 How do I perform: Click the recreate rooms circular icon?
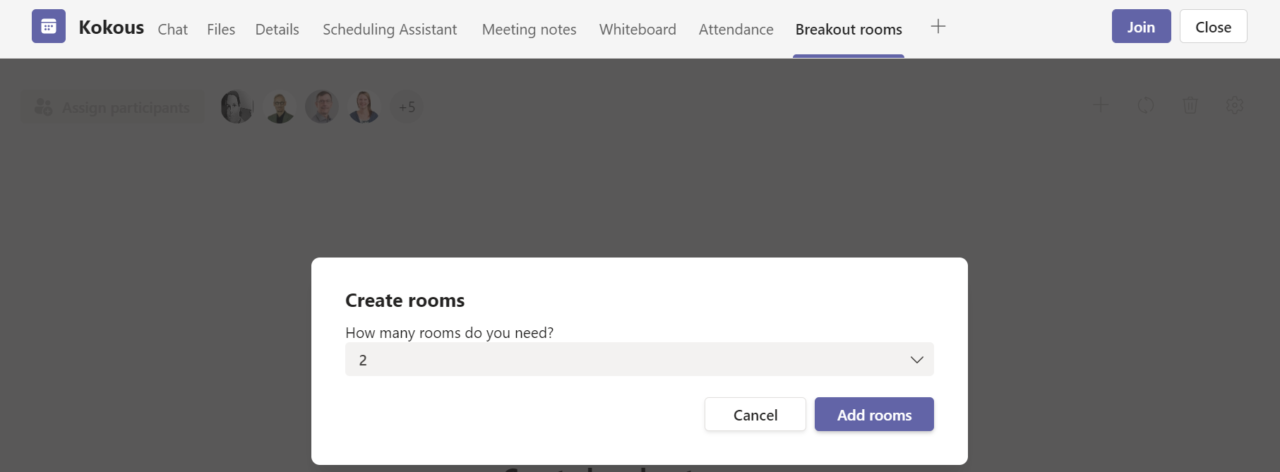coord(1146,105)
